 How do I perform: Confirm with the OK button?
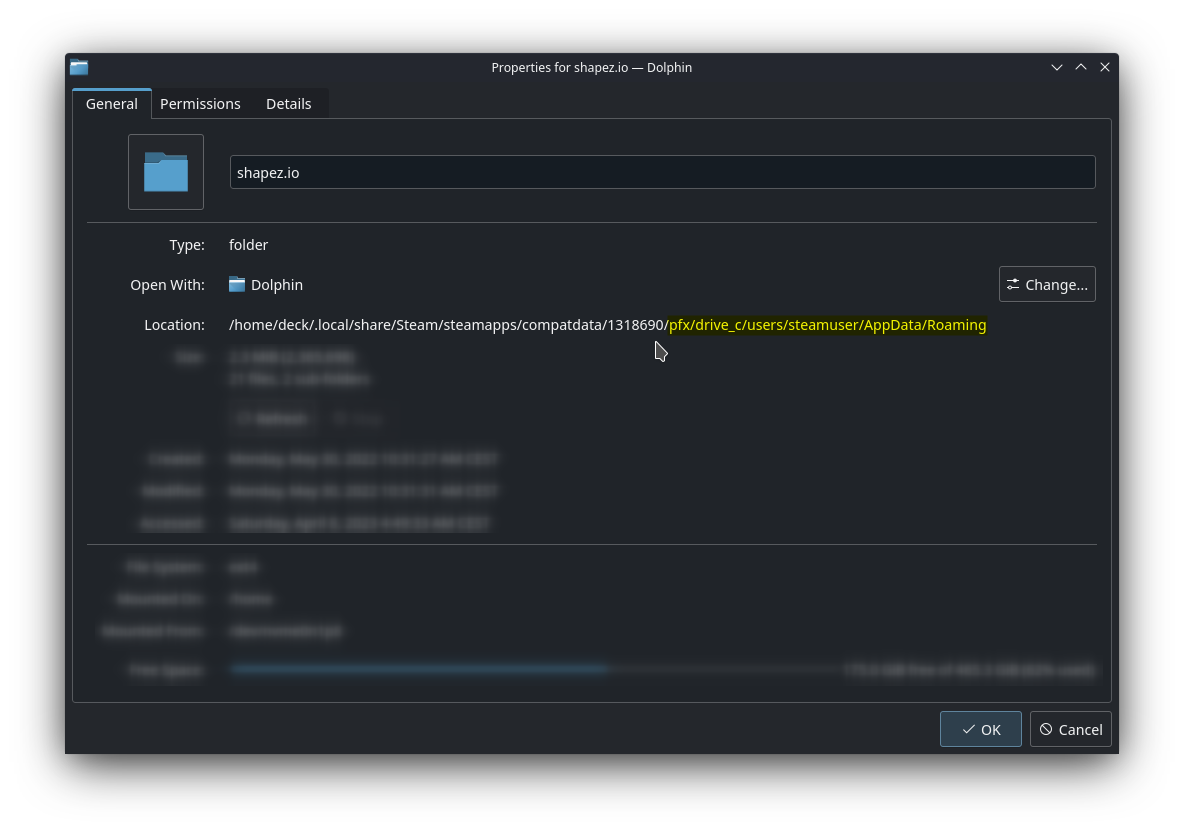(980, 729)
